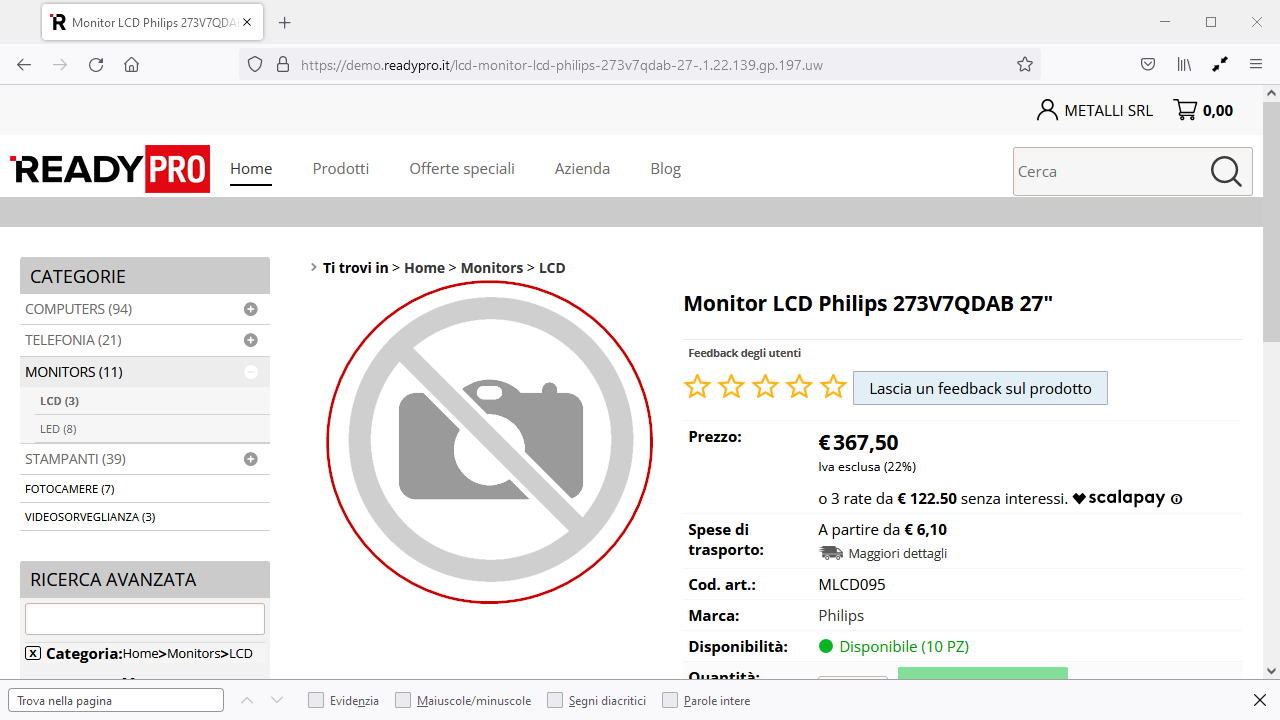Close the find-in-page bar

1260,700
